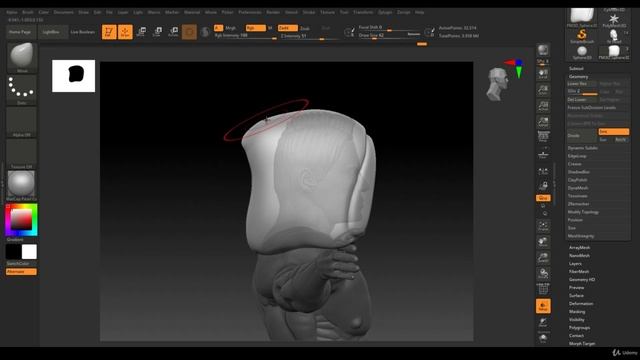This screenshot has width=640, height=360.
Task: Click the color picker square
Action: pos(21,220)
